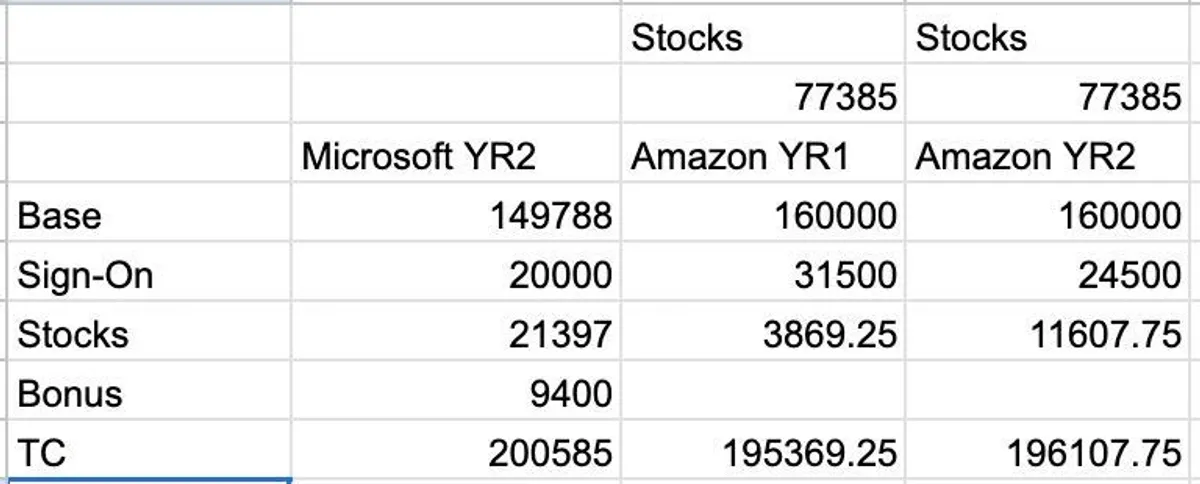Select Amazon YR2 total 196107.75
1200x484 pixels.
point(1094,452)
